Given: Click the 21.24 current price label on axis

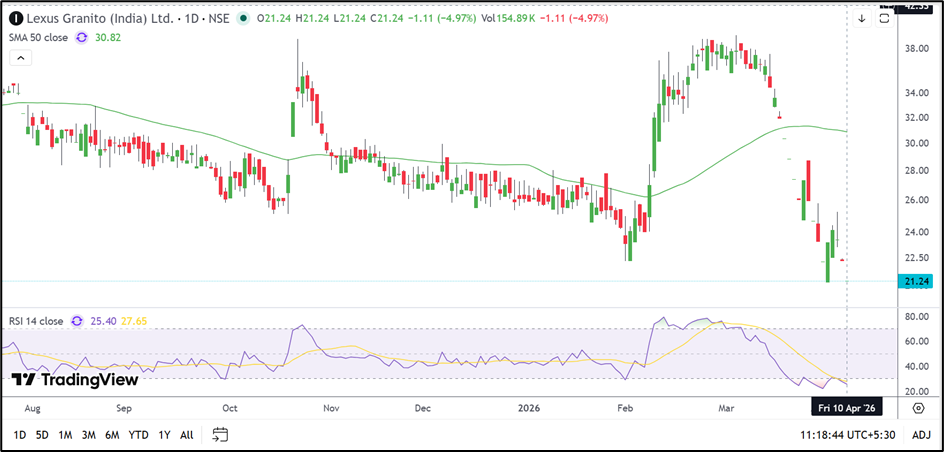Looking at the screenshot, I should coord(917,282).
